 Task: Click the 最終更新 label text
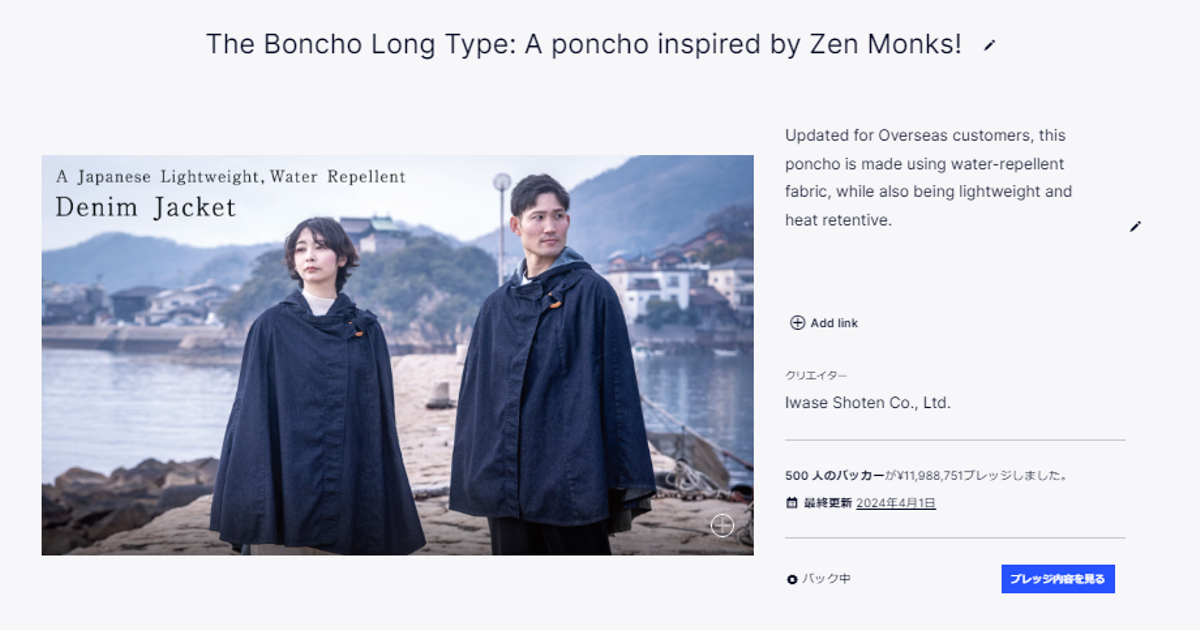pos(828,503)
